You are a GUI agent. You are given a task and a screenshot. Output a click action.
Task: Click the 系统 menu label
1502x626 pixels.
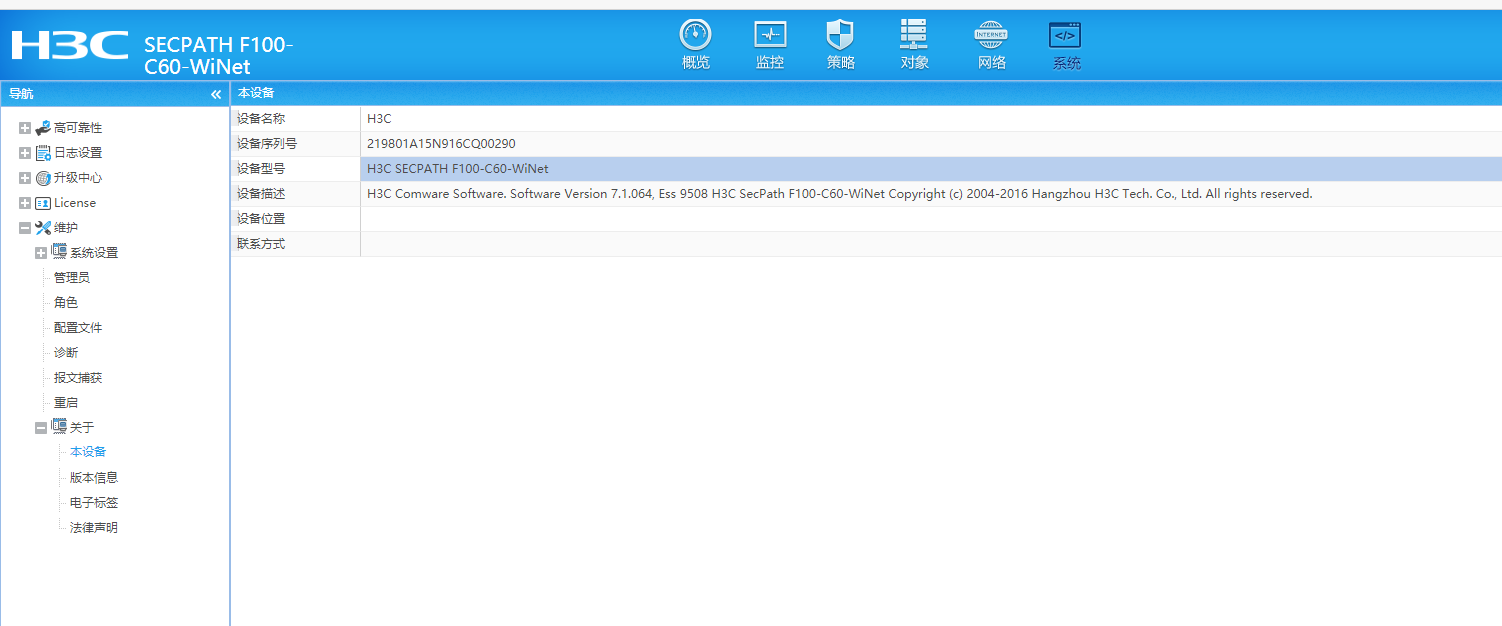tap(1066, 64)
